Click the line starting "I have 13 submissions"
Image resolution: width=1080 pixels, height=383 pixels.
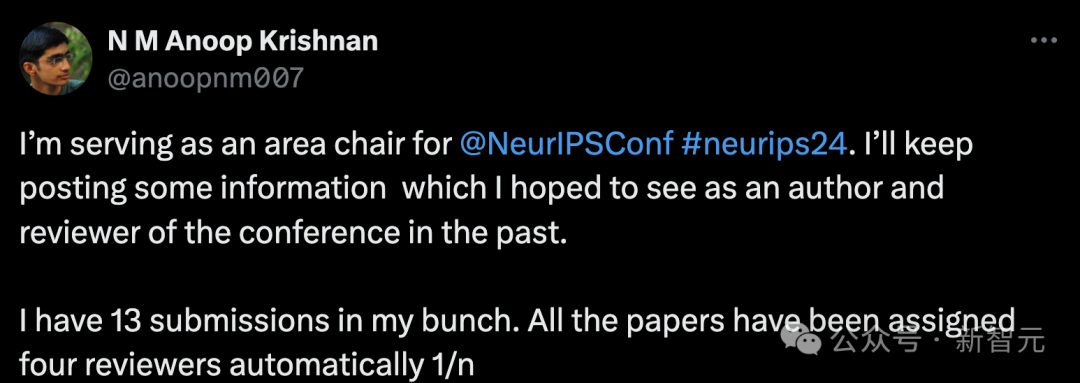(517, 322)
